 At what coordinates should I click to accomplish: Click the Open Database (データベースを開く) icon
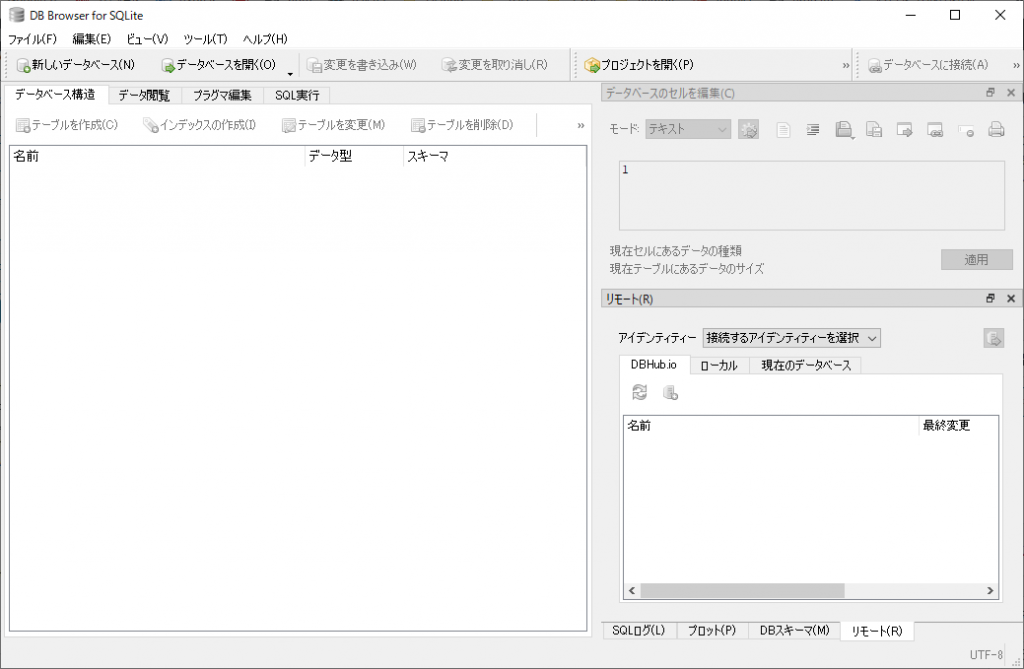(168, 65)
